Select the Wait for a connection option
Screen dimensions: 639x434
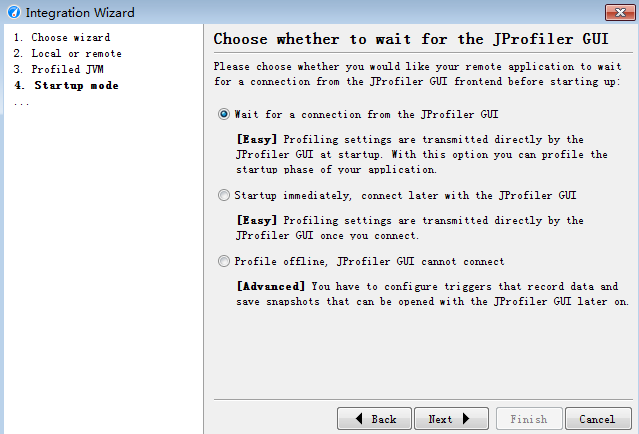[x=224, y=114]
